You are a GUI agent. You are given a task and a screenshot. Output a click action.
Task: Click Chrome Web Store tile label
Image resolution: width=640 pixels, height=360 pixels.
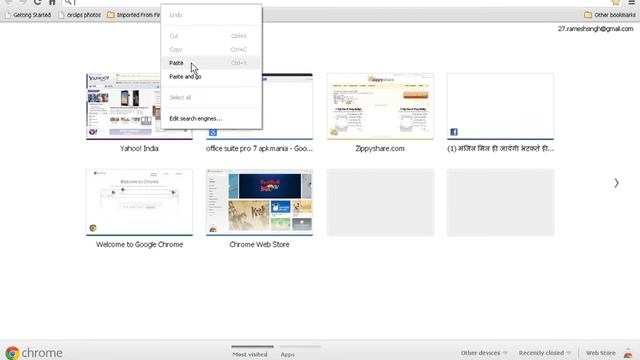pos(260,244)
